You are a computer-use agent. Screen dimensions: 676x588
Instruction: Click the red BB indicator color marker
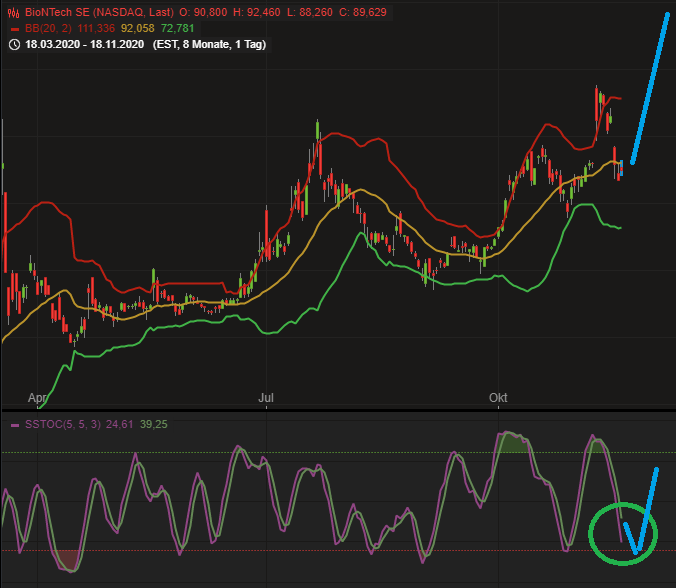tap(15, 29)
